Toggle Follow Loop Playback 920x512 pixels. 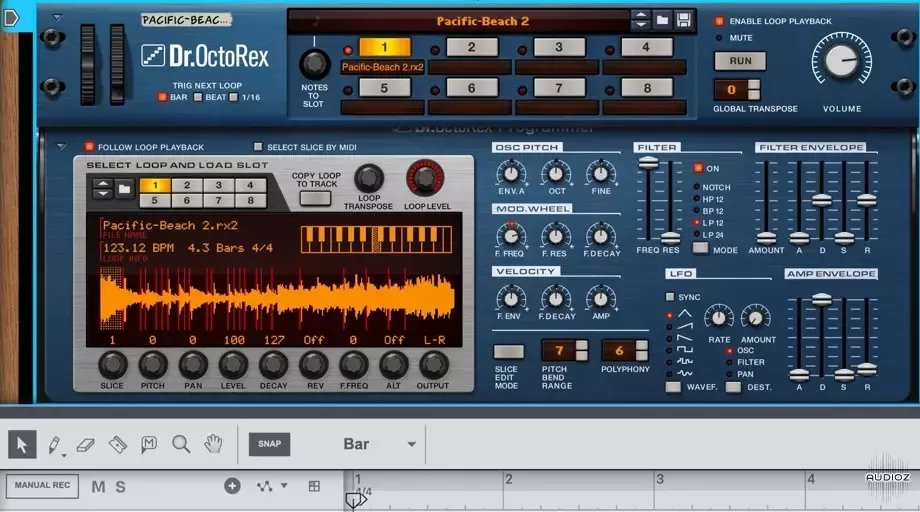click(89, 147)
